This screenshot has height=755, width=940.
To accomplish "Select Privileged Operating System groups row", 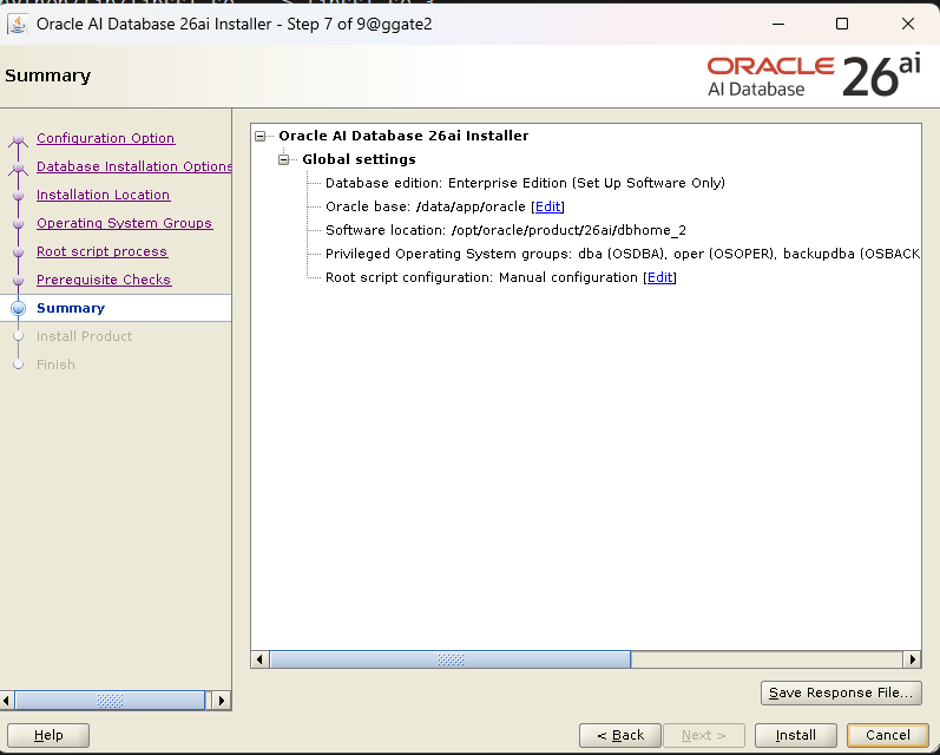I will coord(623,254).
